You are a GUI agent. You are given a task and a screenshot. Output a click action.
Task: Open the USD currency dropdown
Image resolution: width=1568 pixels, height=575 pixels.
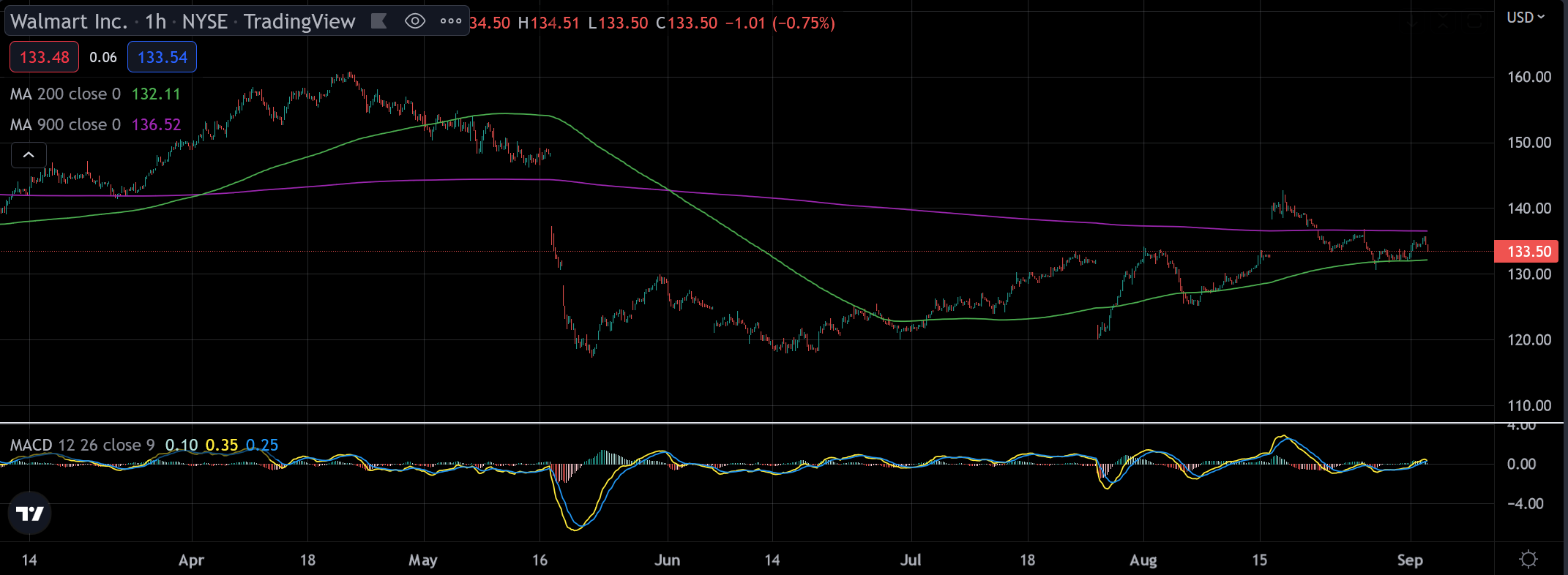point(1526,18)
